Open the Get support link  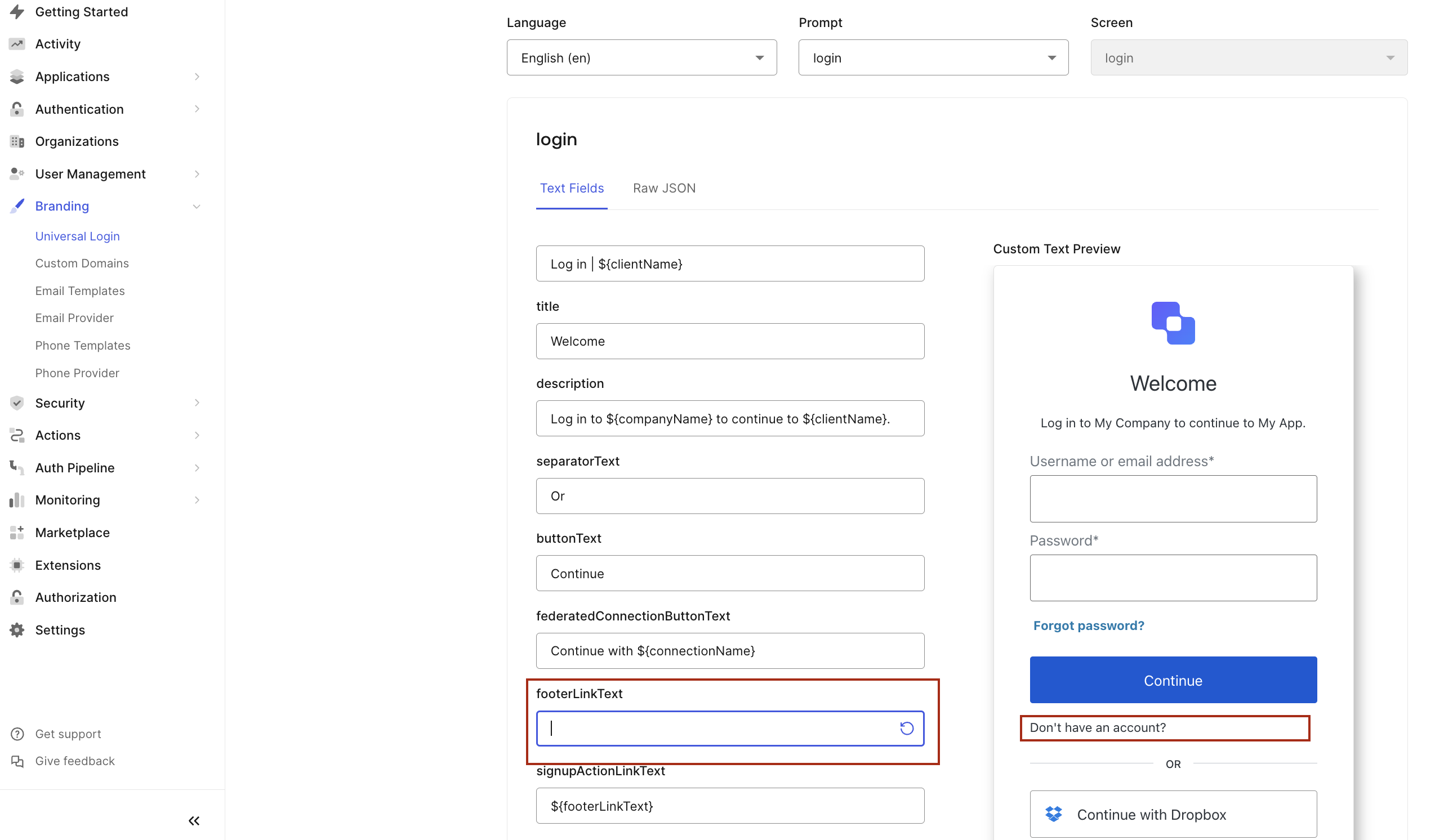tap(68, 734)
